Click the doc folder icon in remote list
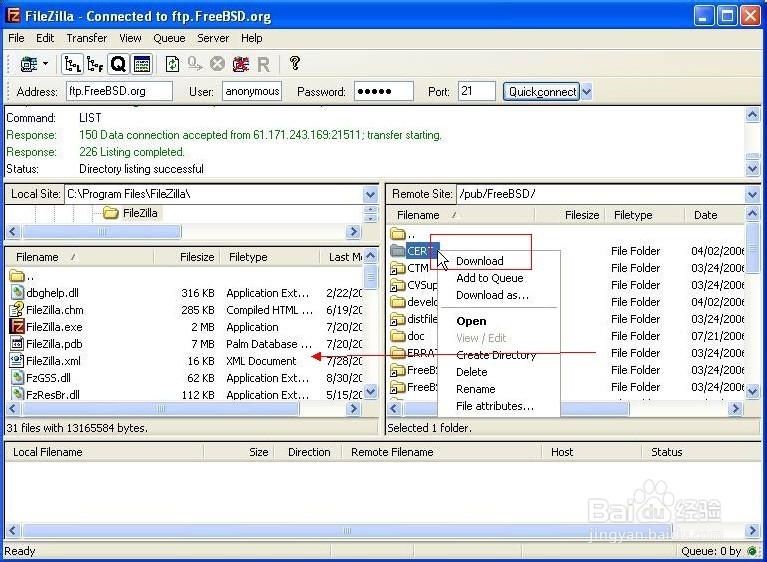The image size is (767, 562). (x=398, y=336)
